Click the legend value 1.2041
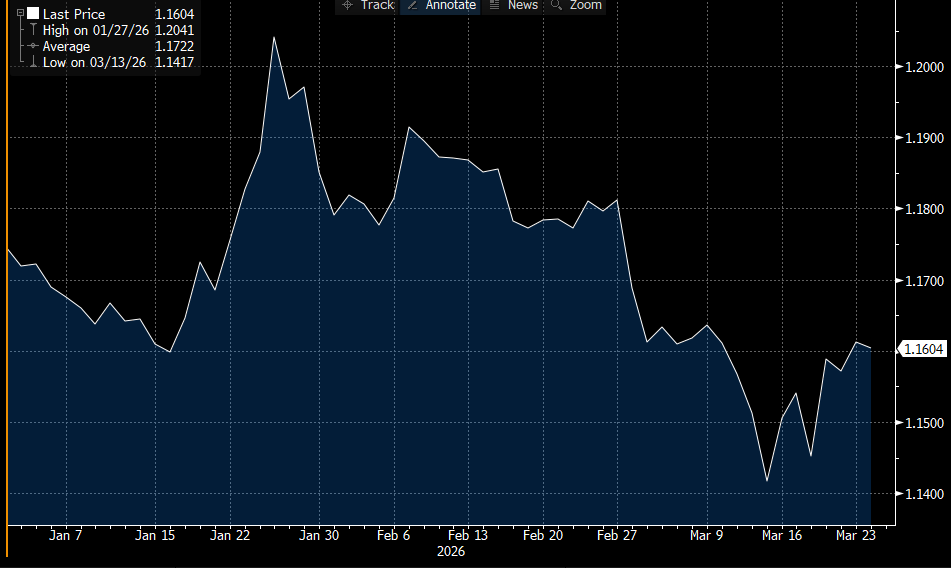The image size is (951, 568). pyautogui.click(x=175, y=30)
